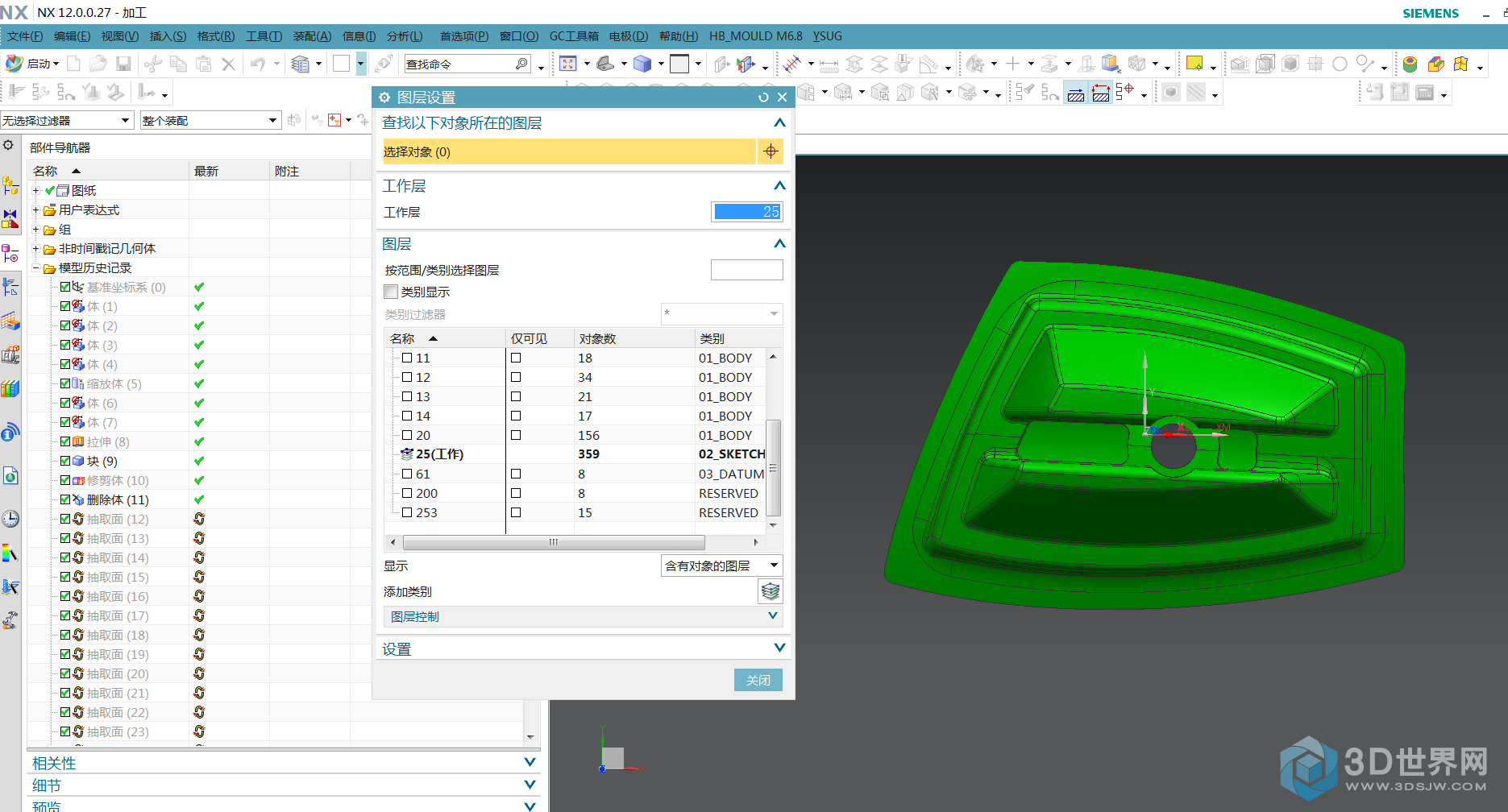Open the 分析(L) menu

coord(405,36)
